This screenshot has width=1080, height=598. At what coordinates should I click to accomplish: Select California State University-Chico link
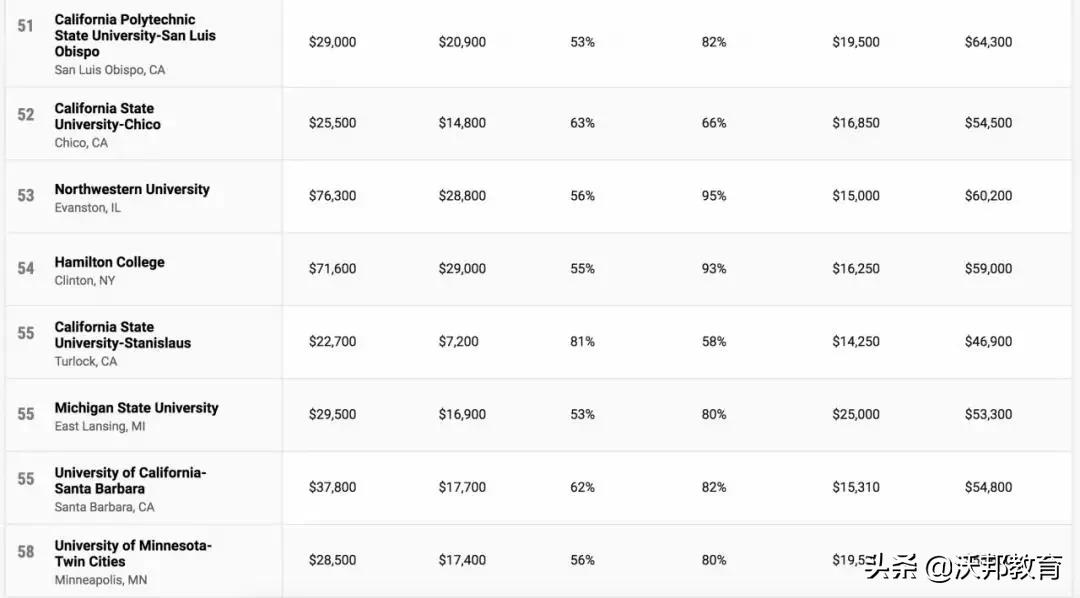click(x=107, y=116)
